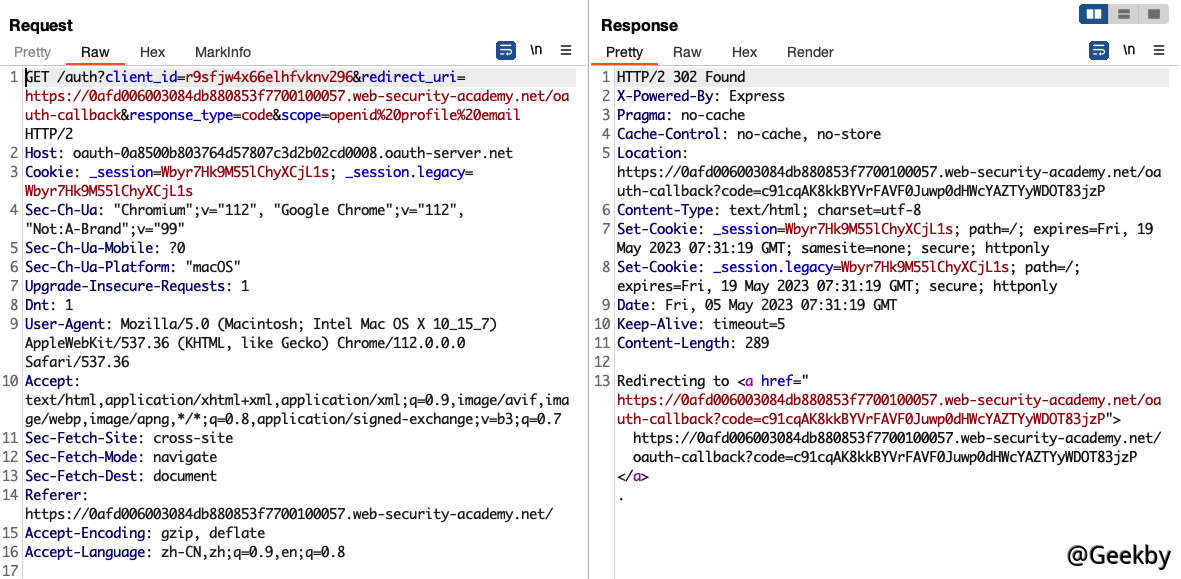Viewport: 1181px width, 579px height.
Task: Show non-printable characters in Request panel
Action: click(x=536, y=50)
